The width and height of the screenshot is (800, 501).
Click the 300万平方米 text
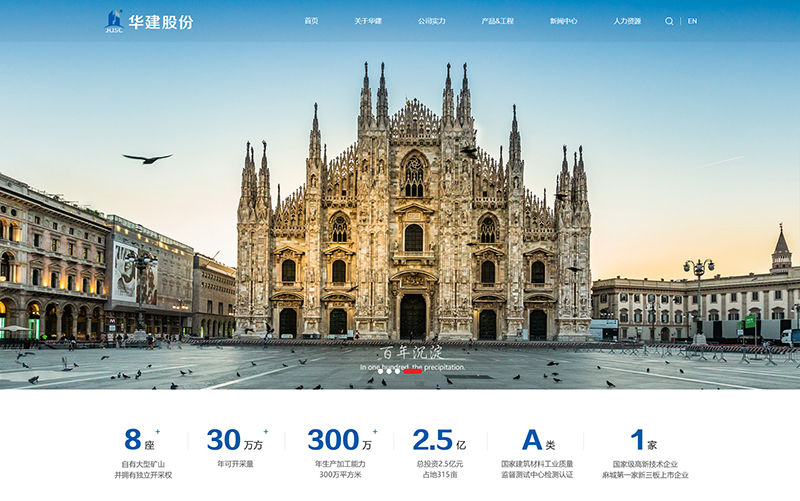tap(340, 474)
